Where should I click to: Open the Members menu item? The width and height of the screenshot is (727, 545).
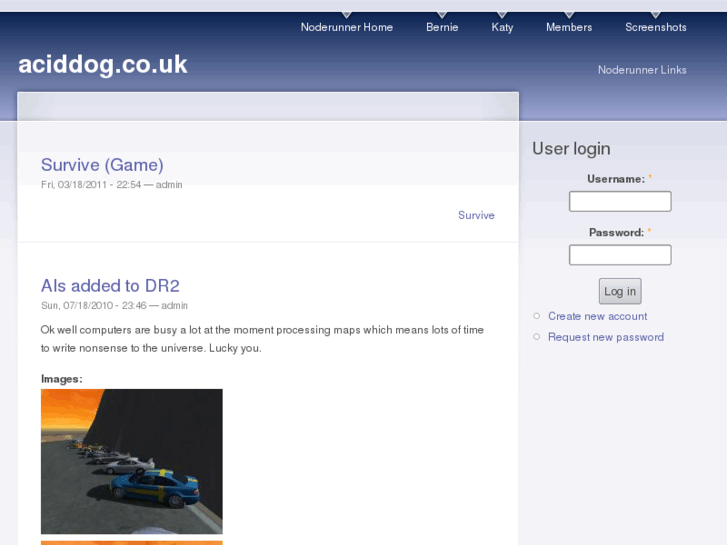569,27
